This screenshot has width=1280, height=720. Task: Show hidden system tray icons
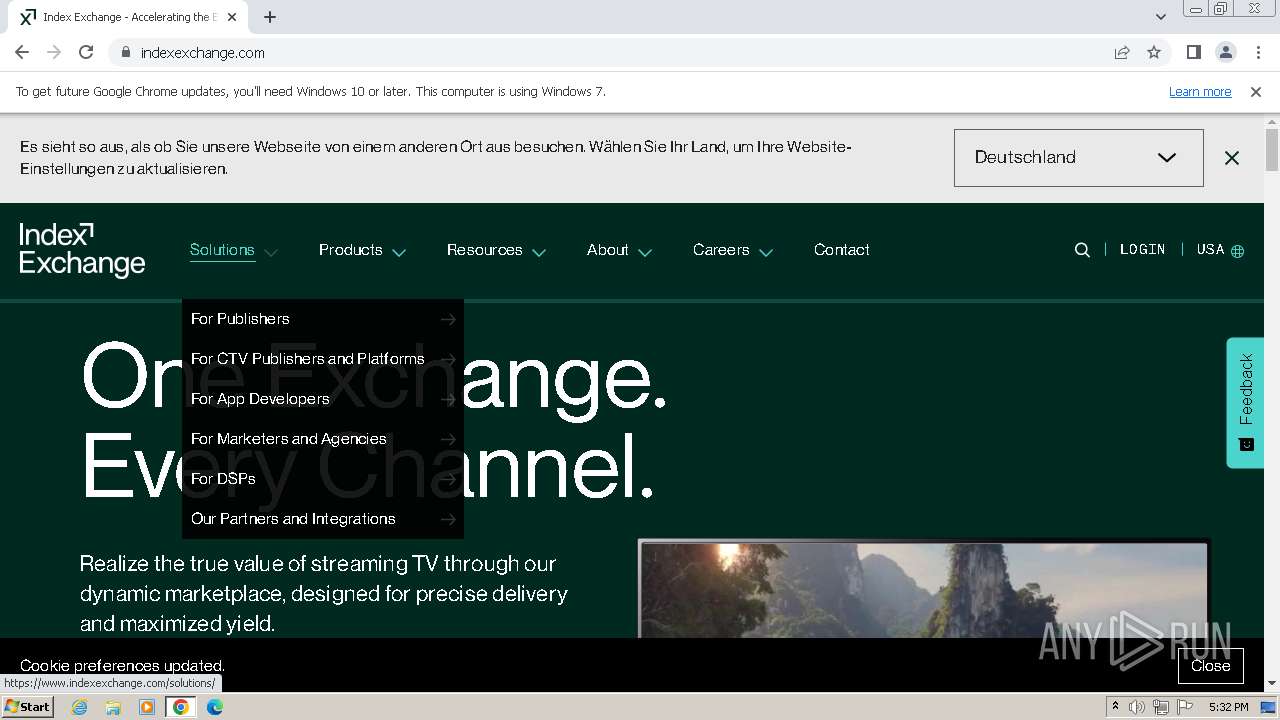point(1115,707)
